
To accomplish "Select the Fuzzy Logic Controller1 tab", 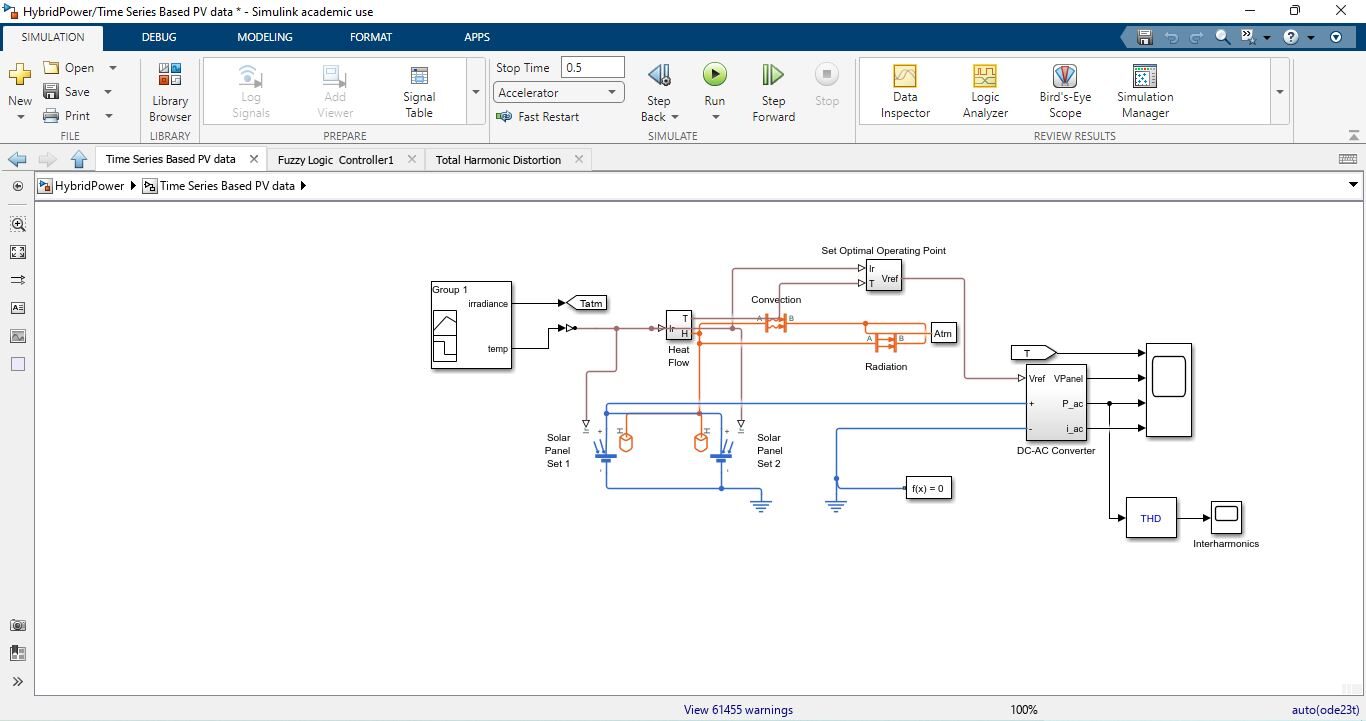I will 335,160.
